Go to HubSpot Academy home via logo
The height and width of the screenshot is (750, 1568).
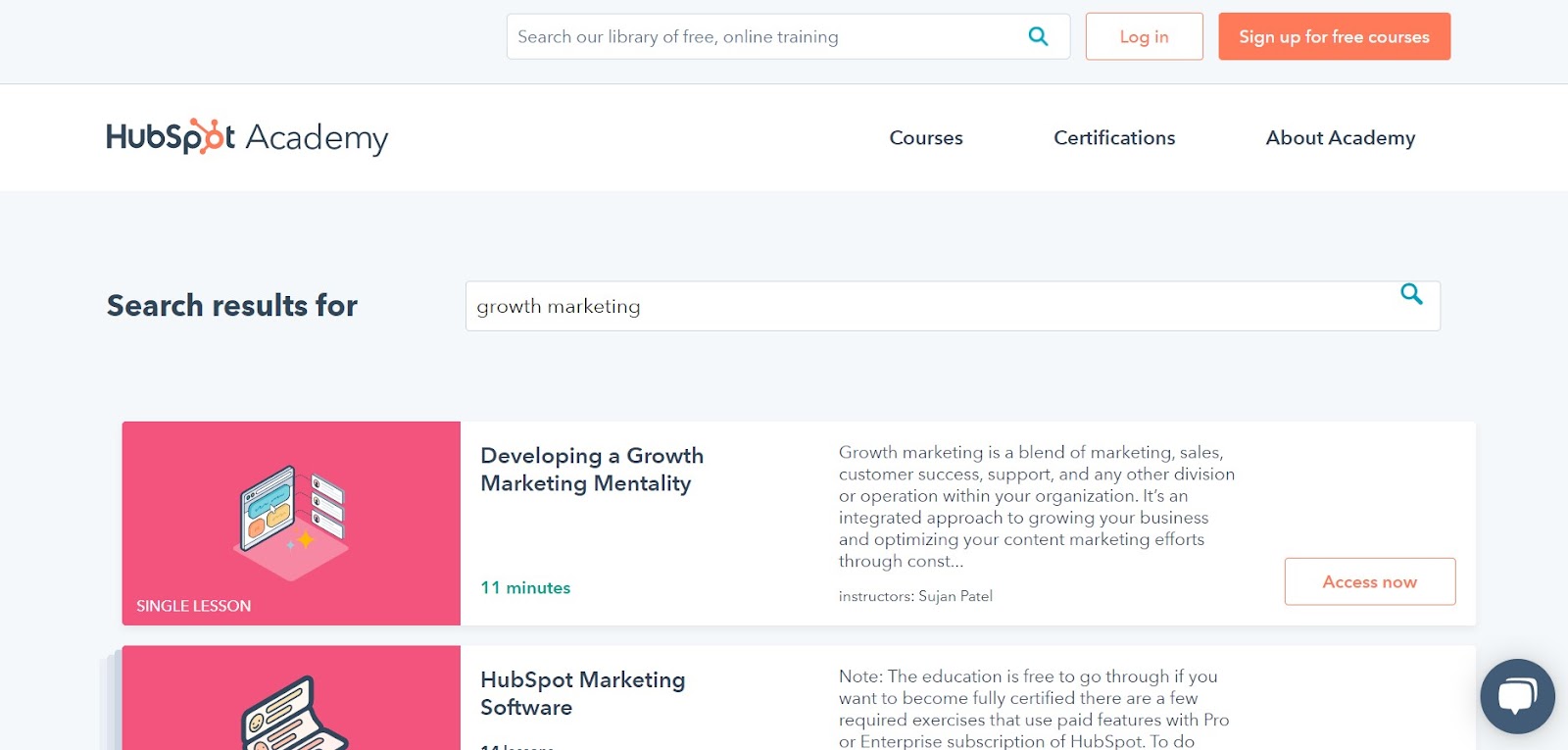[247, 137]
